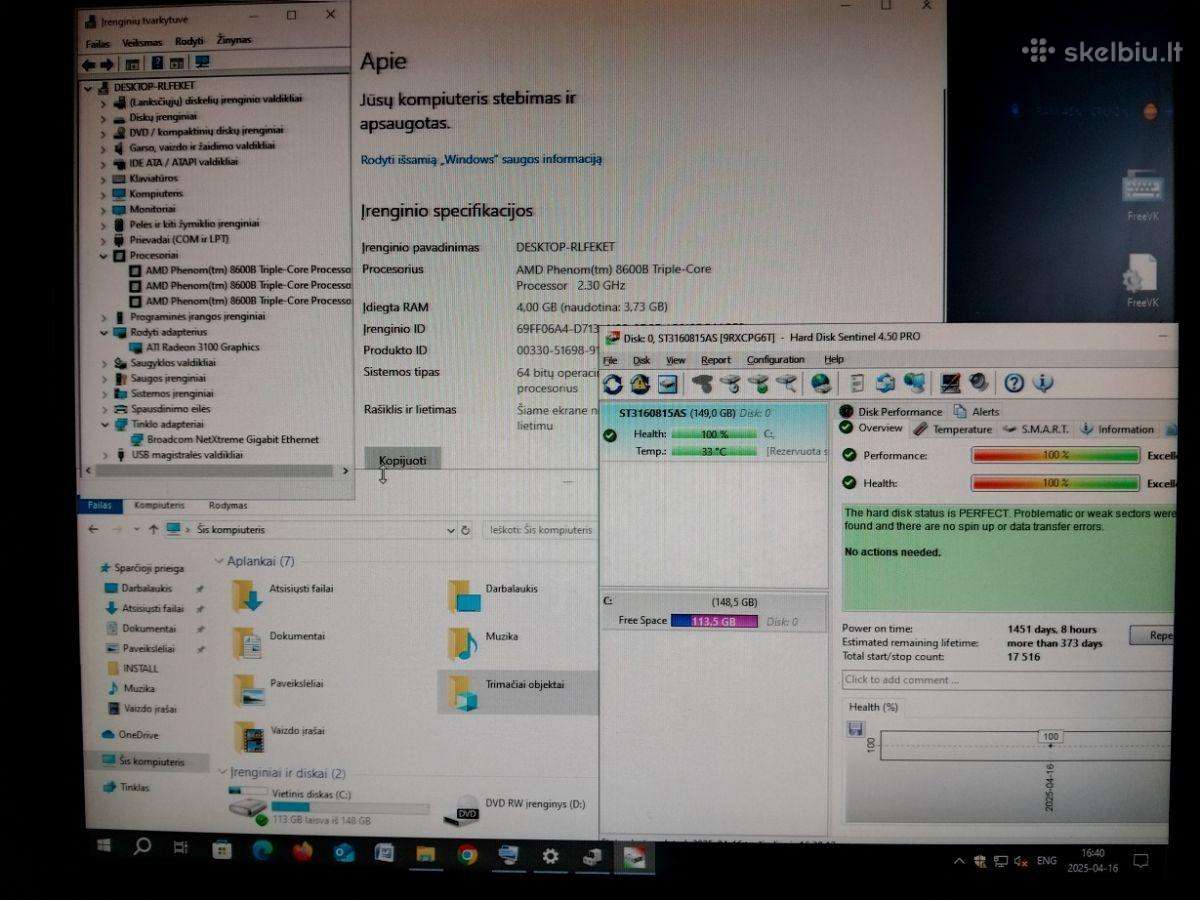
Task: Collapse the Aplankai (7) group in File Explorer
Action: click(x=220, y=561)
